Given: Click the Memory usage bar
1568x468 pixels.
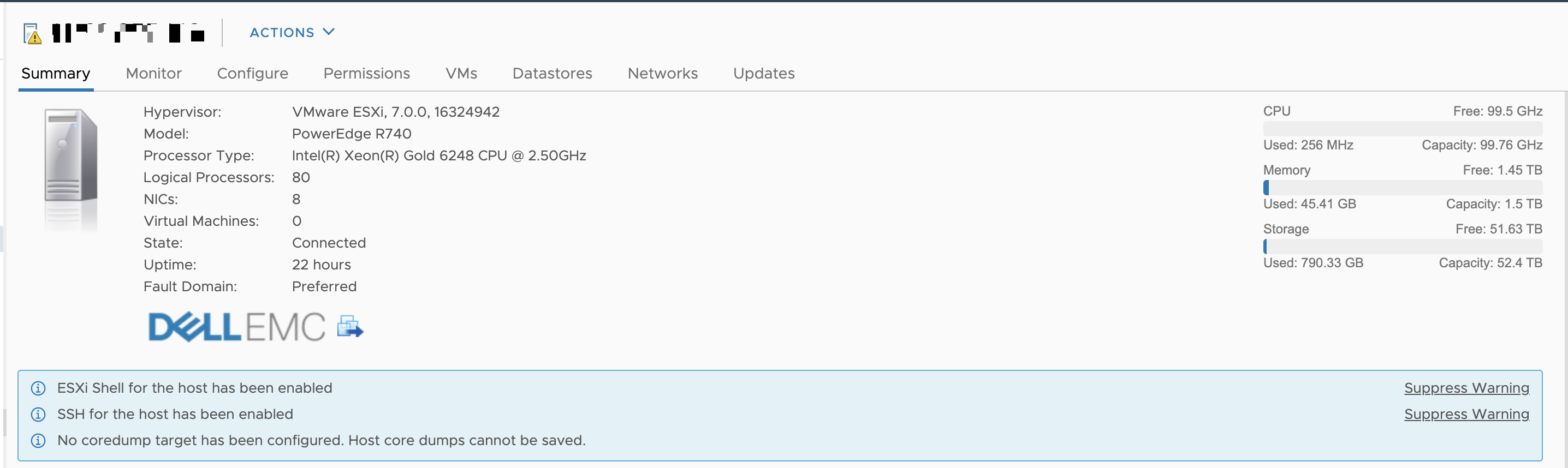Looking at the screenshot, I should click(x=1403, y=187).
